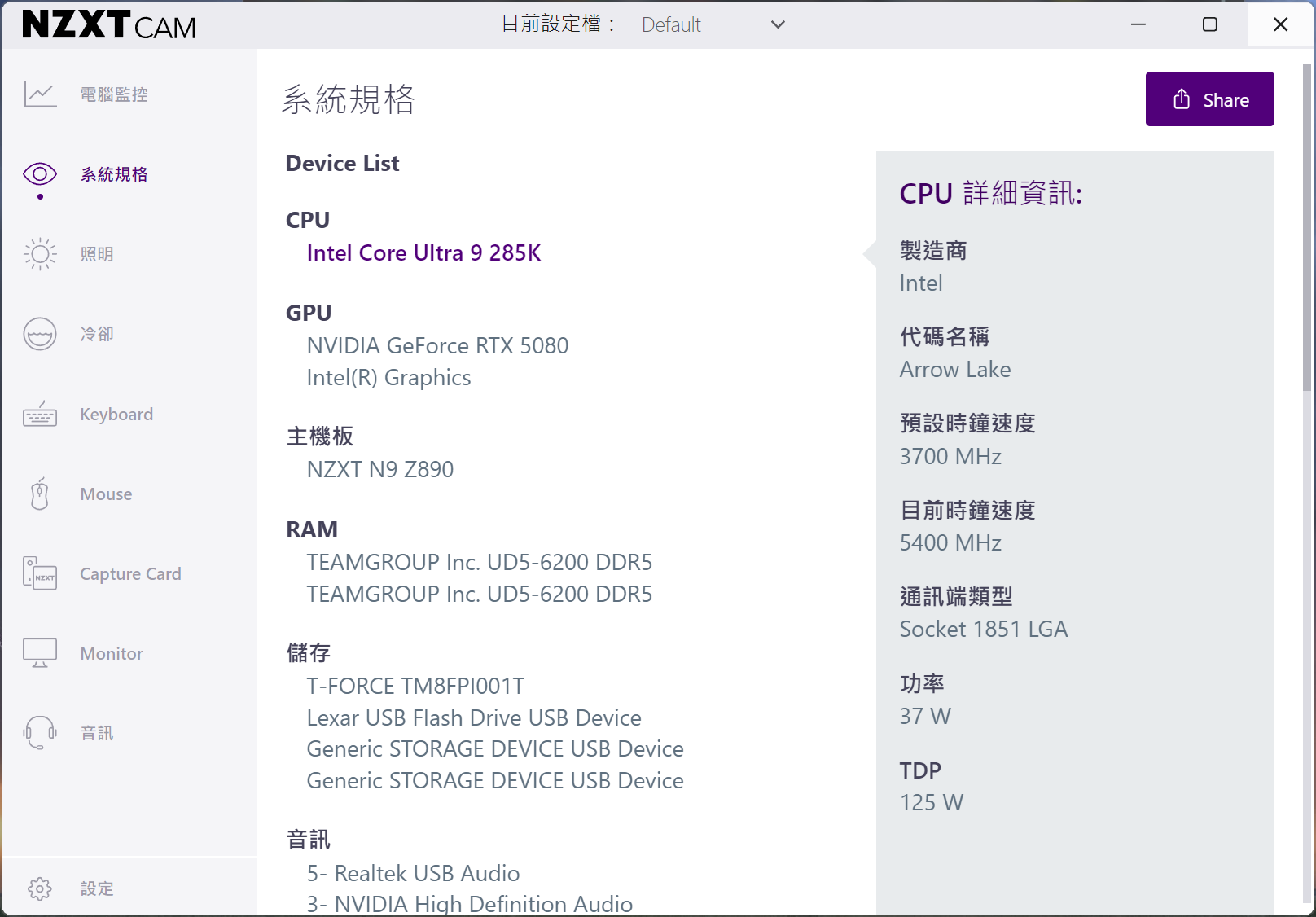The image size is (1316, 917).
Task: Click the 儲存 category heading
Action: click(309, 652)
